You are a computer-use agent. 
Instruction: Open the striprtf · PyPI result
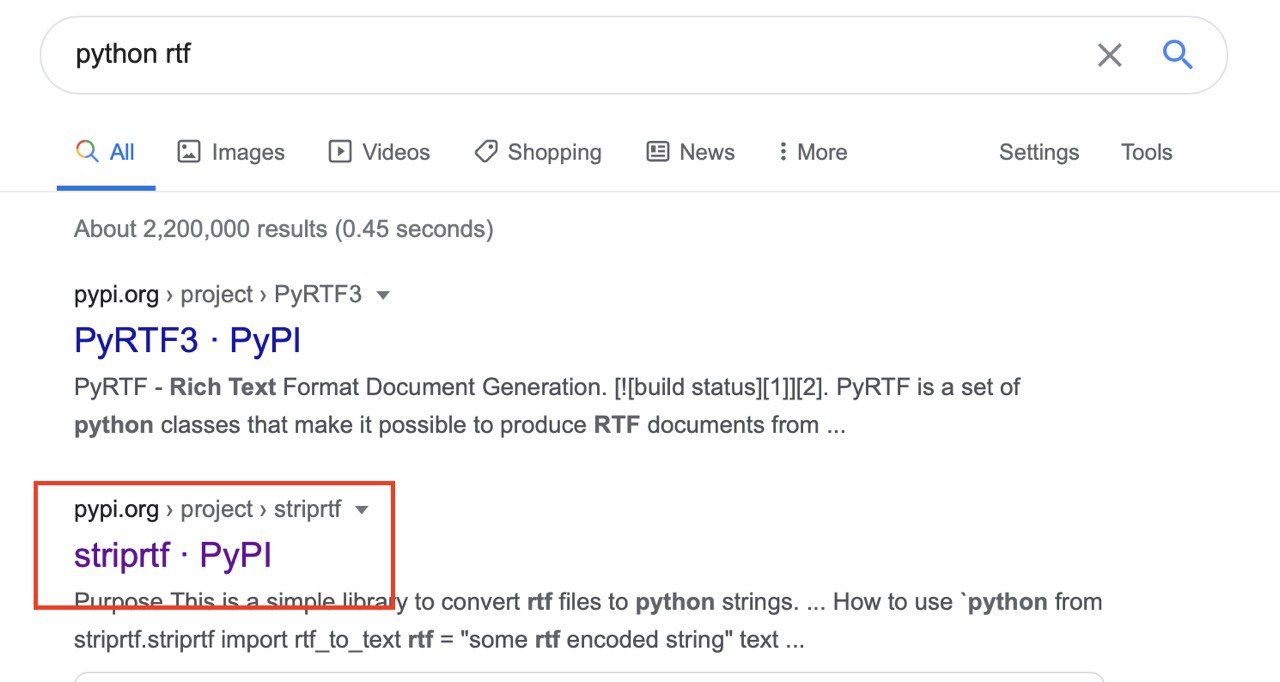pyautogui.click(x=172, y=556)
